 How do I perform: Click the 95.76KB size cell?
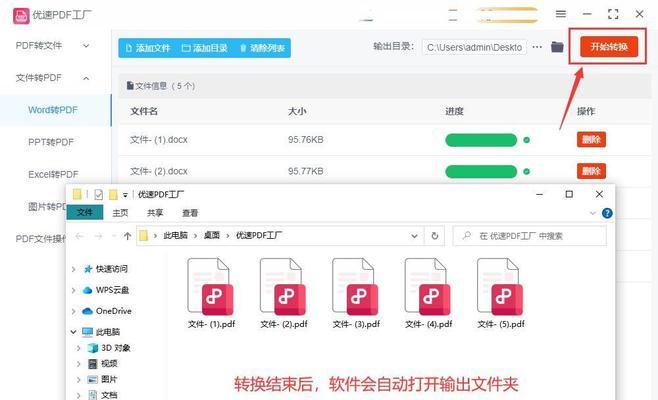point(306,140)
